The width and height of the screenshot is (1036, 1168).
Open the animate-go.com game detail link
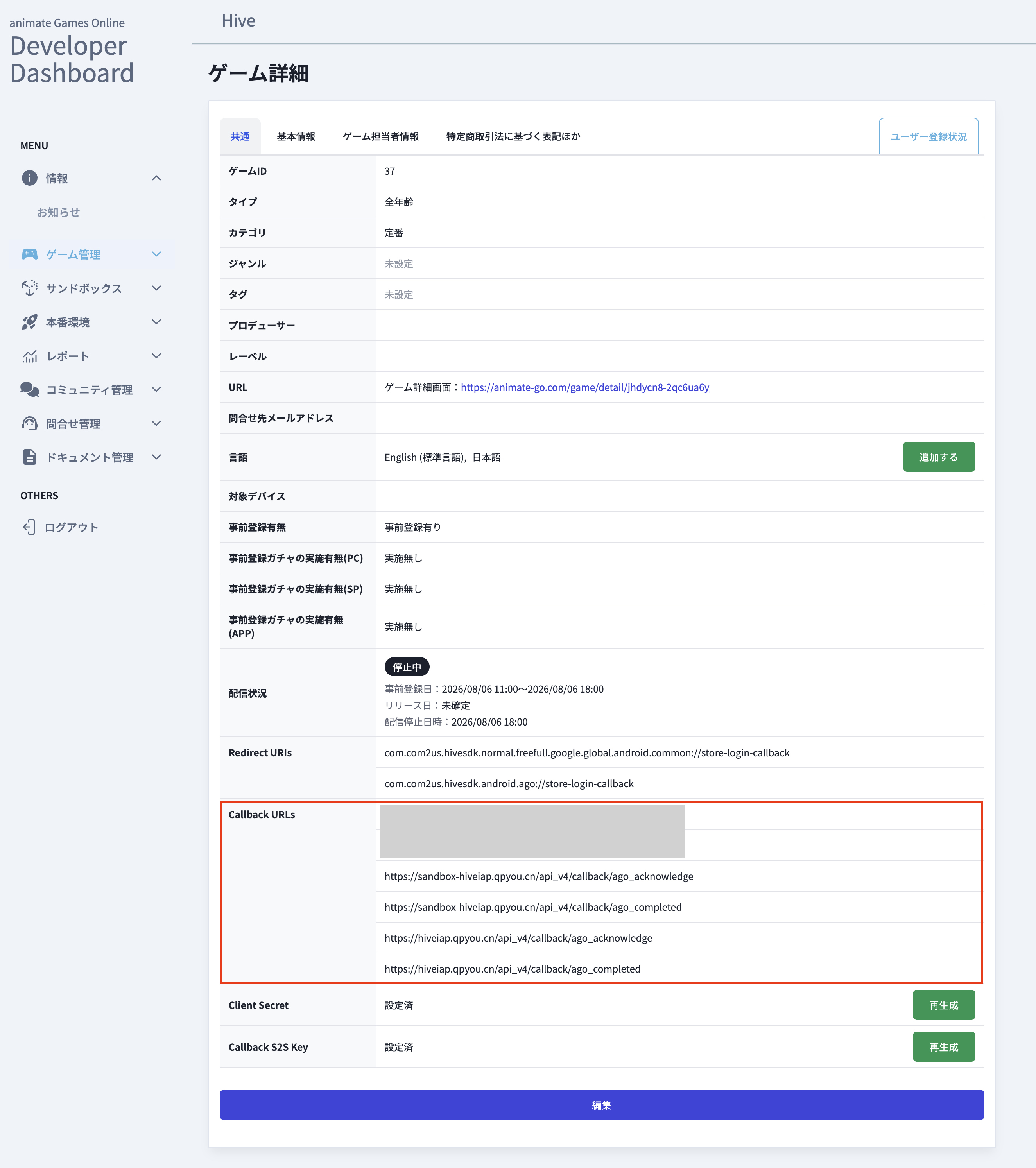point(584,387)
